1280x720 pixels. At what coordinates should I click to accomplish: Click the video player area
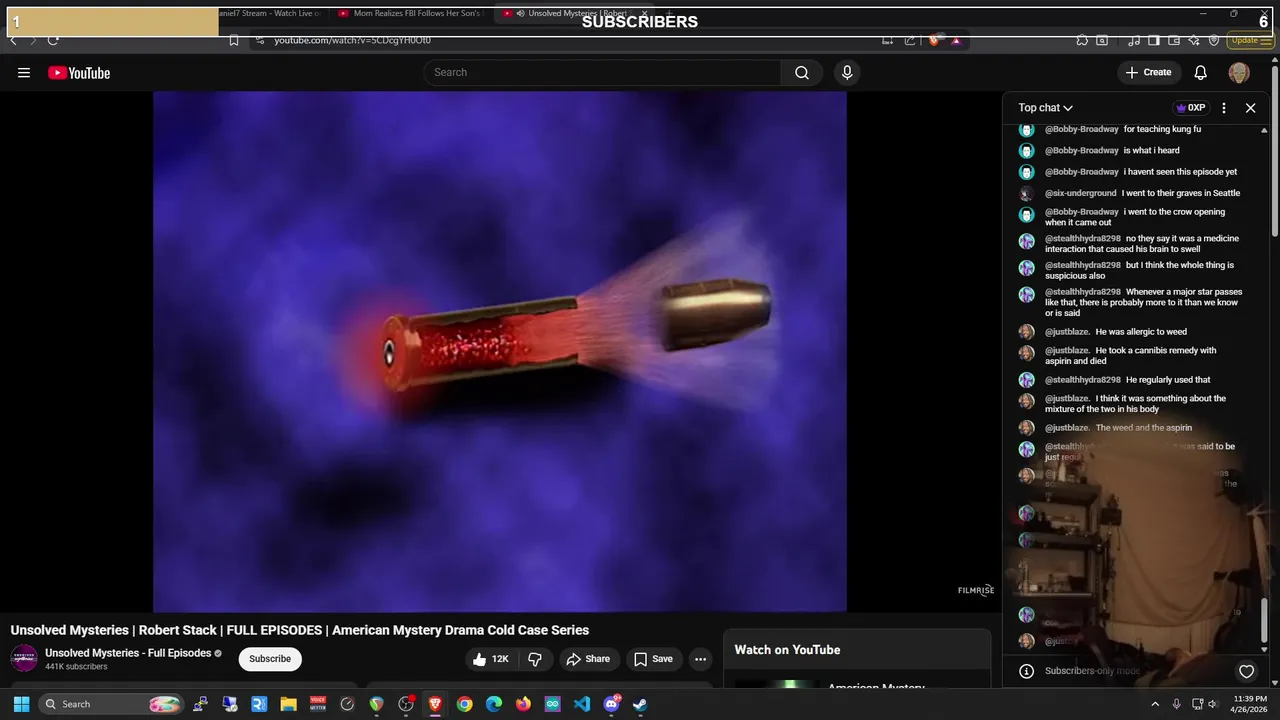500,351
